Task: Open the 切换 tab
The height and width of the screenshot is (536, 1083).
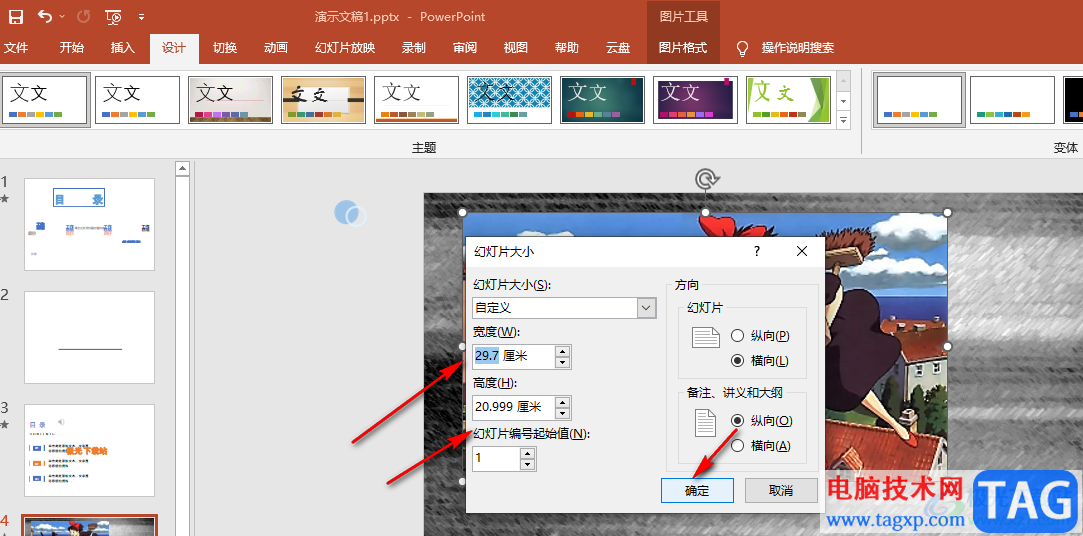Action: 224,48
